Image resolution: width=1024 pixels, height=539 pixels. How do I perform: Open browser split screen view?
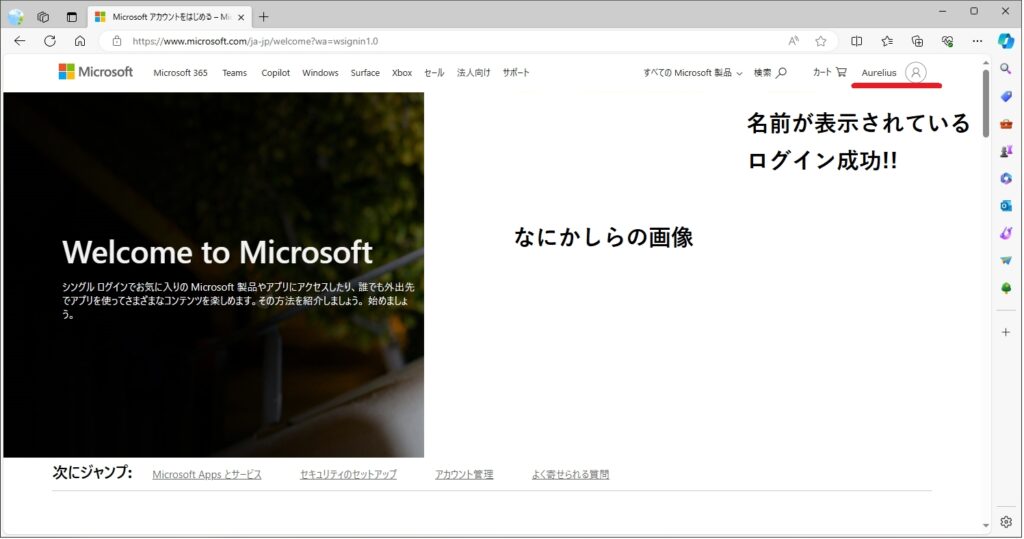(856, 41)
